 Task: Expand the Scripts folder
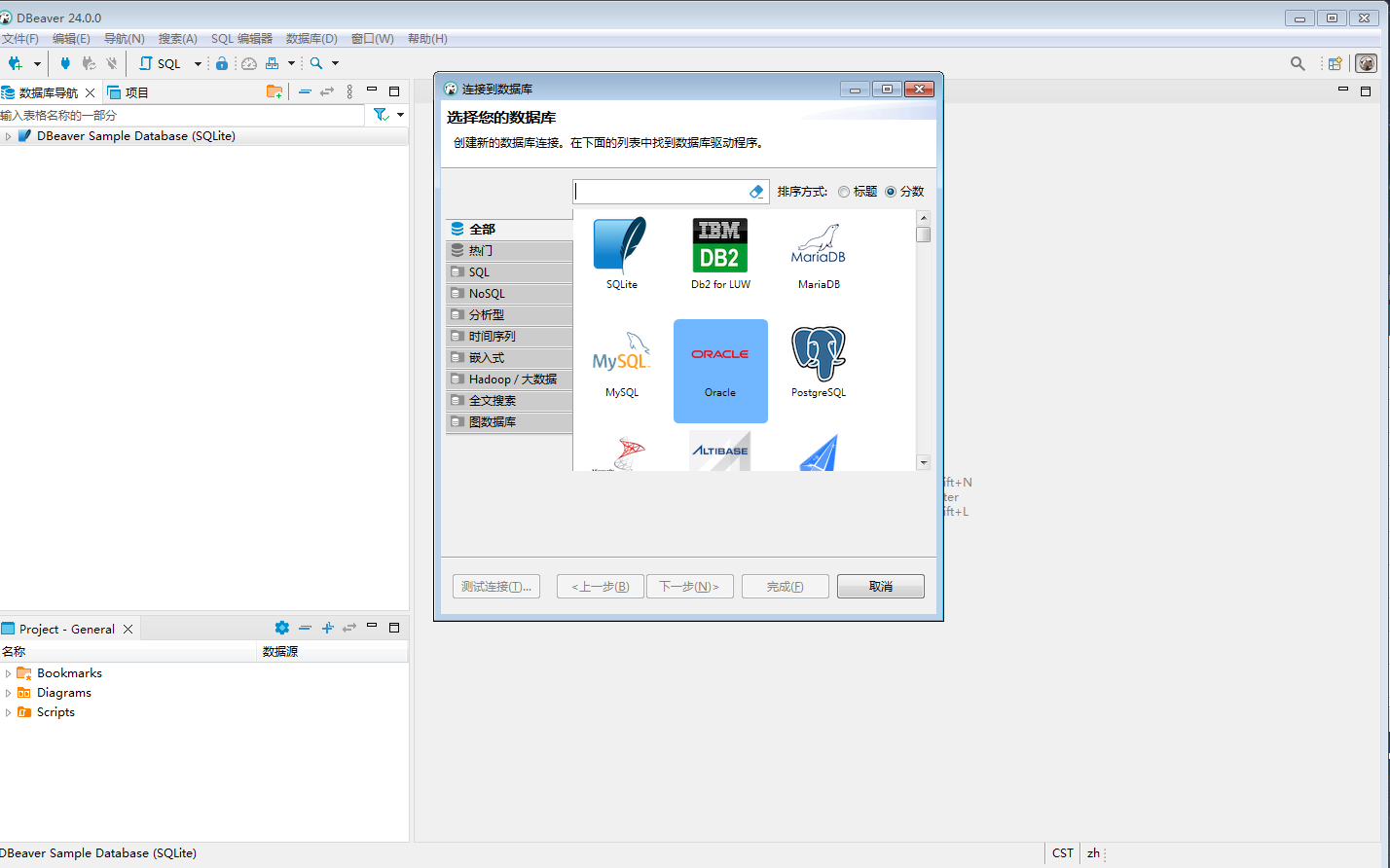(x=8, y=712)
